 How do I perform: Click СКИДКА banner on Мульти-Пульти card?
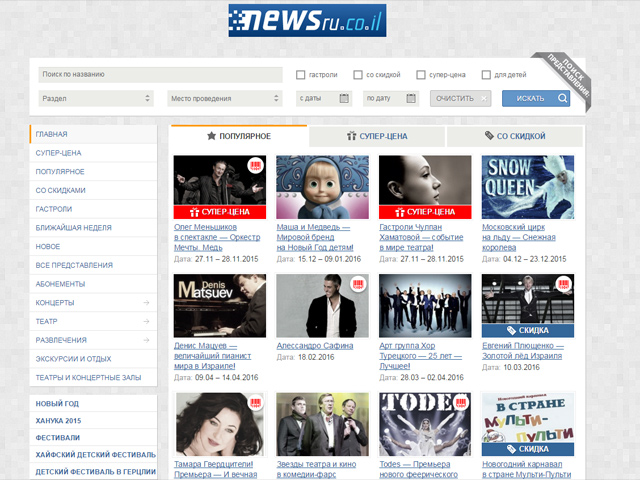(528, 449)
